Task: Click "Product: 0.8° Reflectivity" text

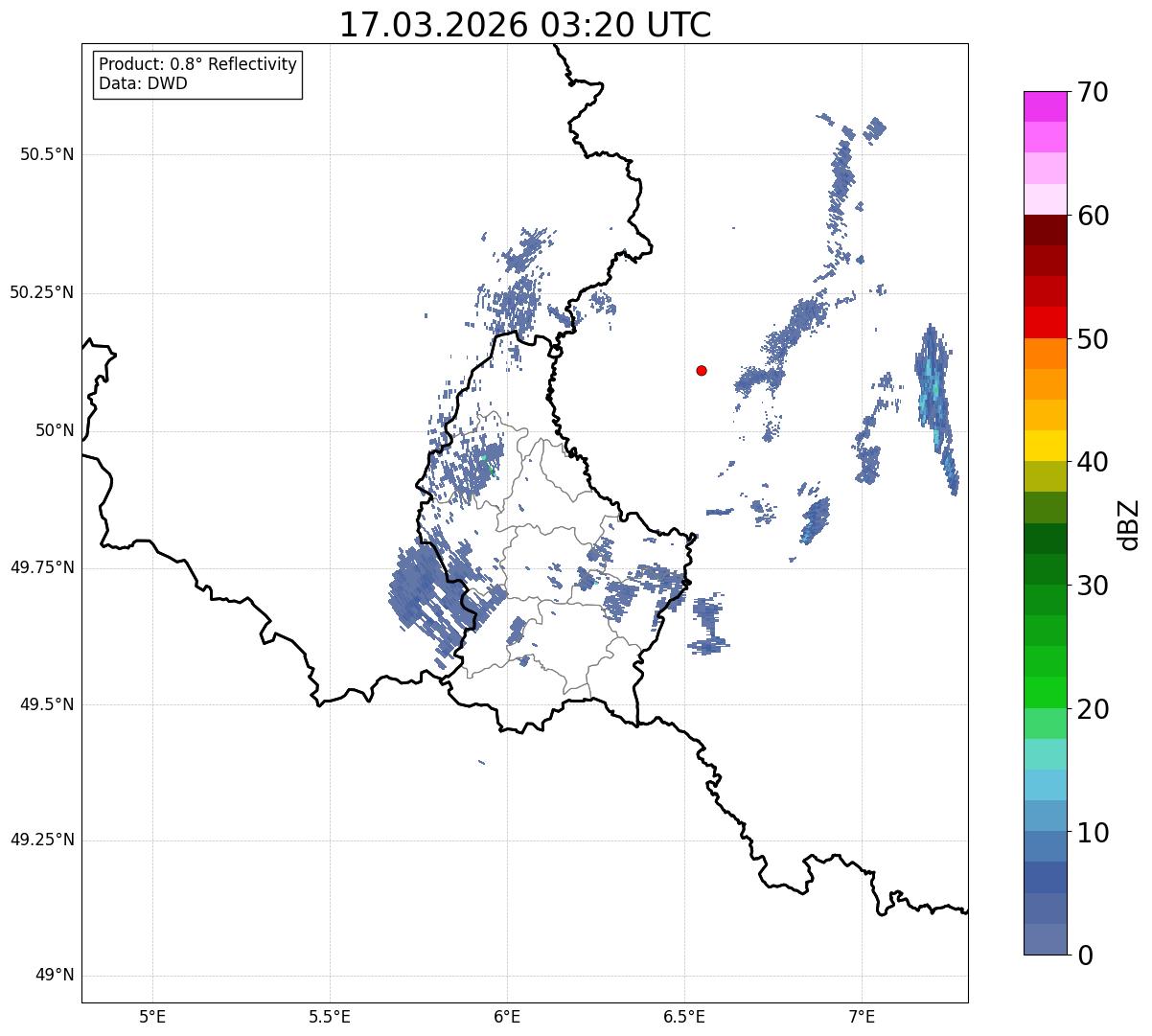Action: (198, 64)
